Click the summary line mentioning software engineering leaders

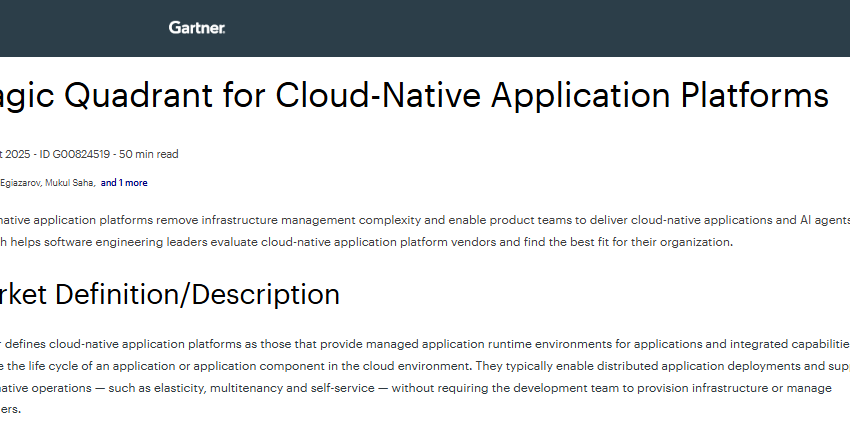366,242
